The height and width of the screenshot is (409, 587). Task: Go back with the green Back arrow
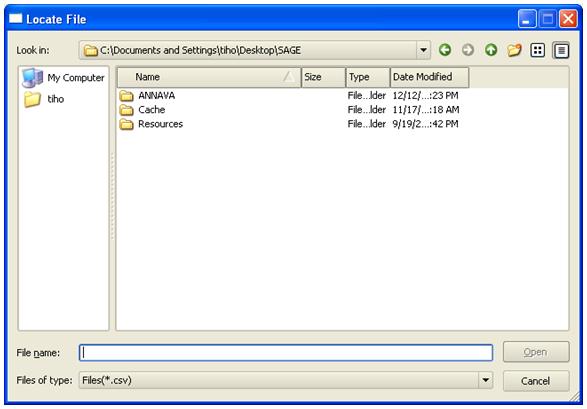(445, 50)
